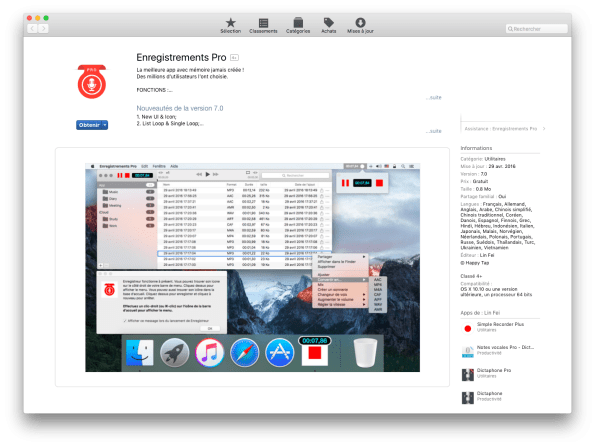Open Notes vocales Pro app listing
The image size is (595, 447).
(505, 347)
